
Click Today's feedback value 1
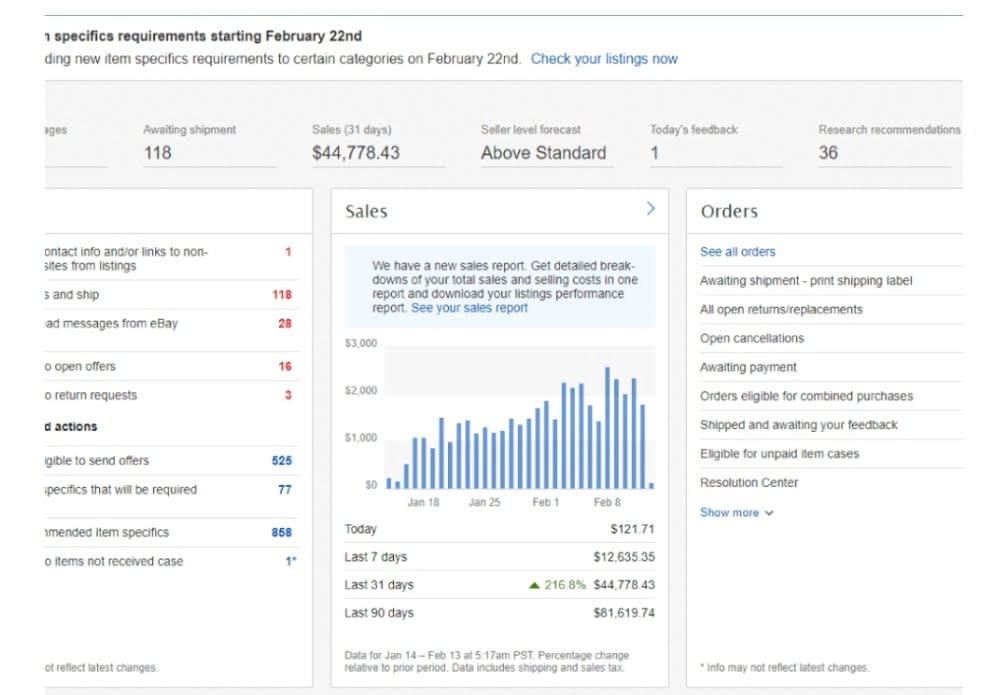(654, 153)
